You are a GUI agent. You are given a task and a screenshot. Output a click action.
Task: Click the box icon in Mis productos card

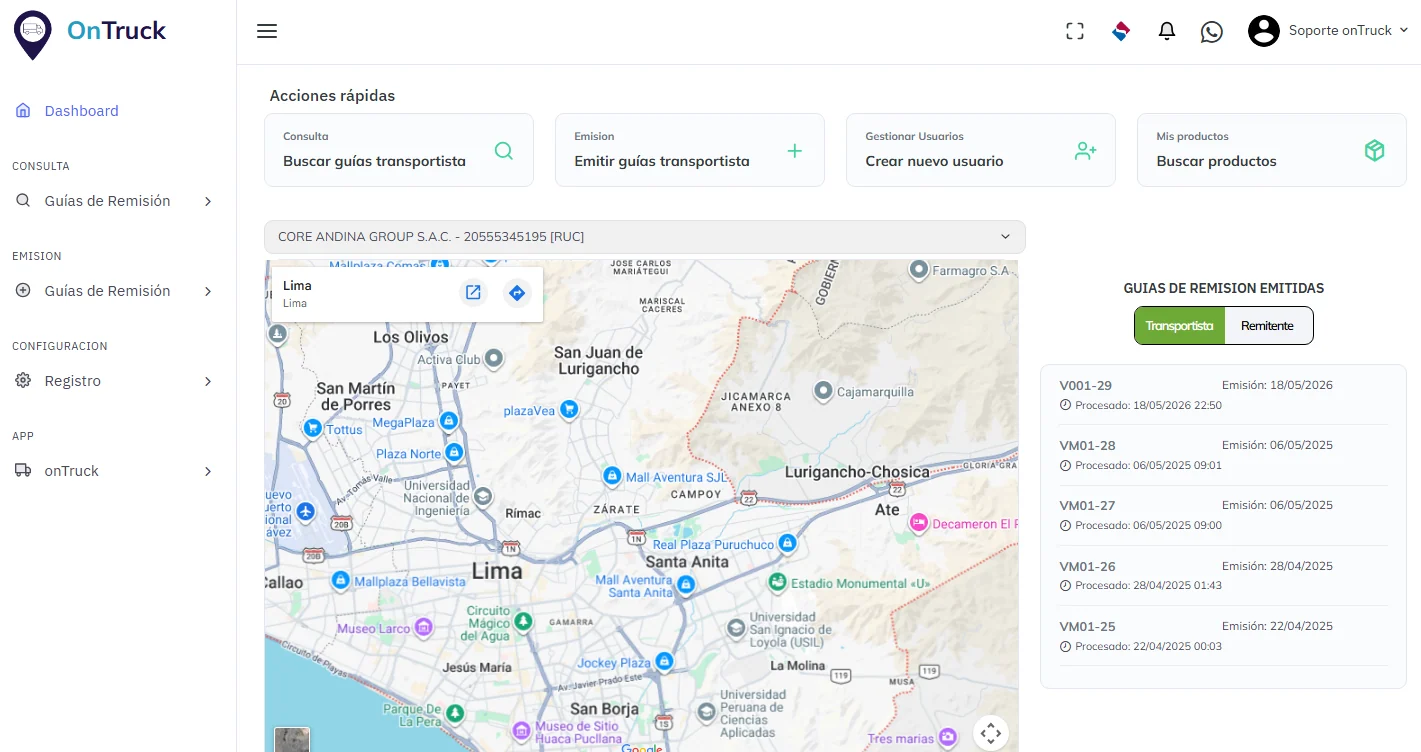click(1375, 151)
